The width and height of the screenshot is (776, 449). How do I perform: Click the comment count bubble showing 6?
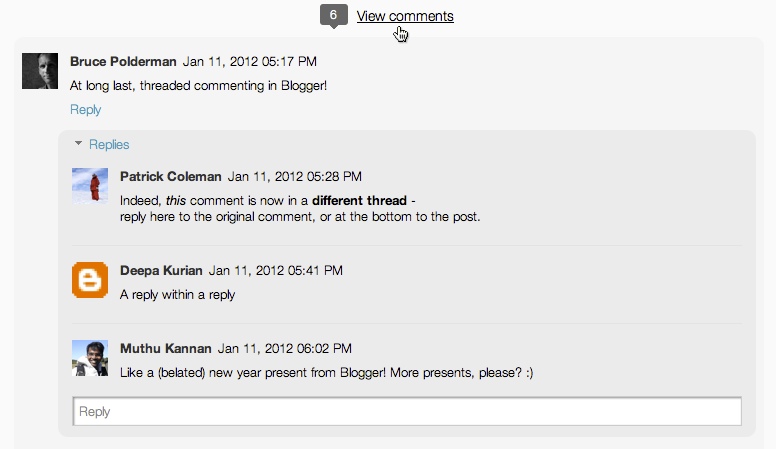click(x=334, y=16)
